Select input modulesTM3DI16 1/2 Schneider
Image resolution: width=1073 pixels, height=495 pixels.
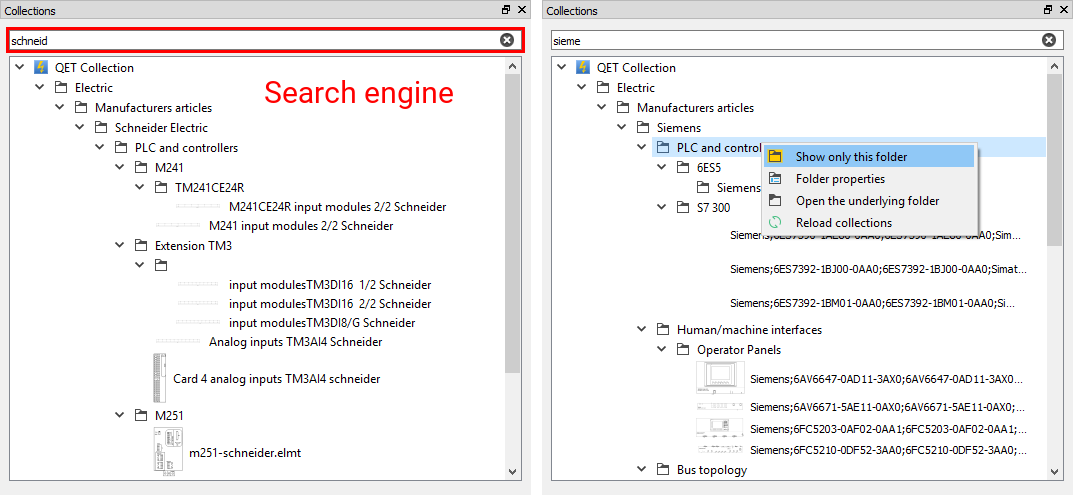click(x=330, y=284)
